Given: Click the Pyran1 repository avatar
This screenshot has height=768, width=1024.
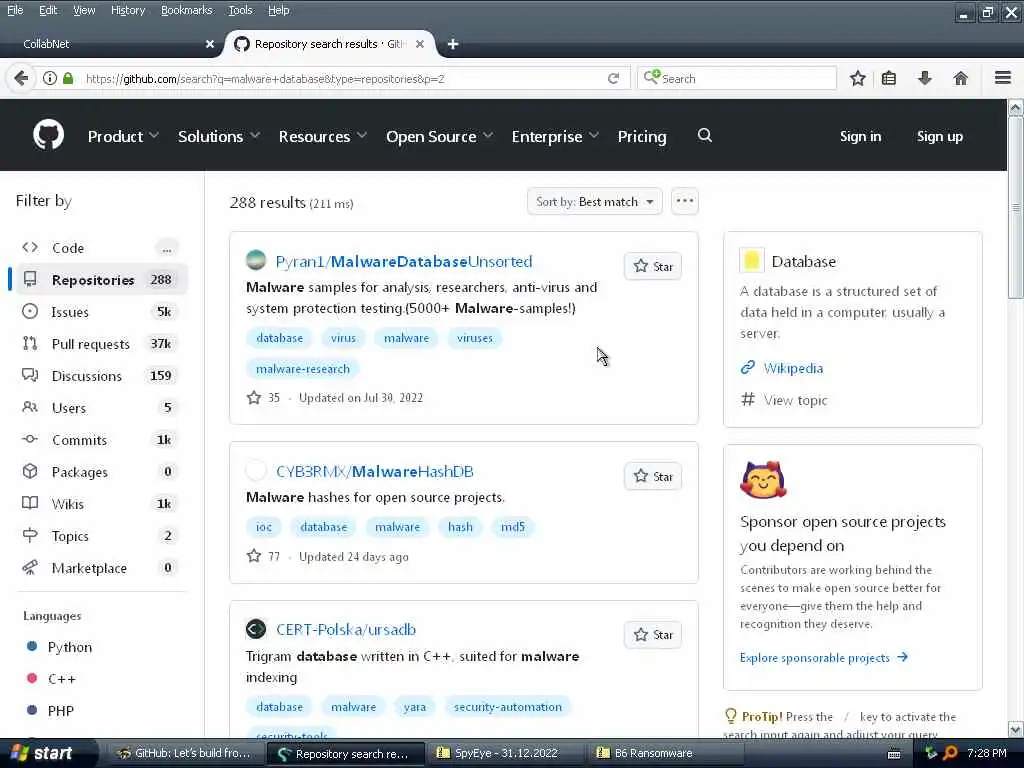Looking at the screenshot, I should pyautogui.click(x=256, y=261).
